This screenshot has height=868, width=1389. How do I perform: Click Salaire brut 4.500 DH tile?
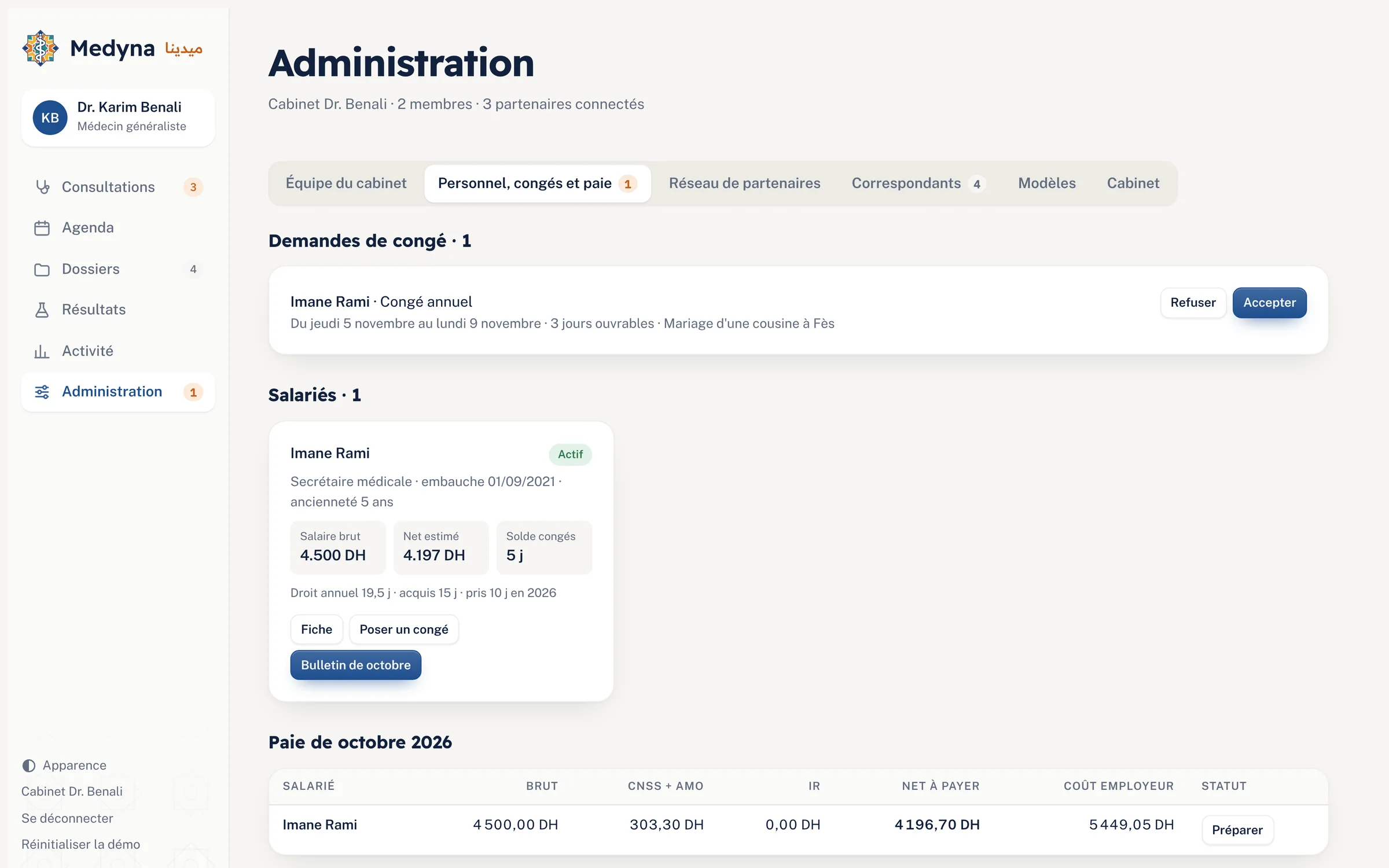(x=338, y=547)
